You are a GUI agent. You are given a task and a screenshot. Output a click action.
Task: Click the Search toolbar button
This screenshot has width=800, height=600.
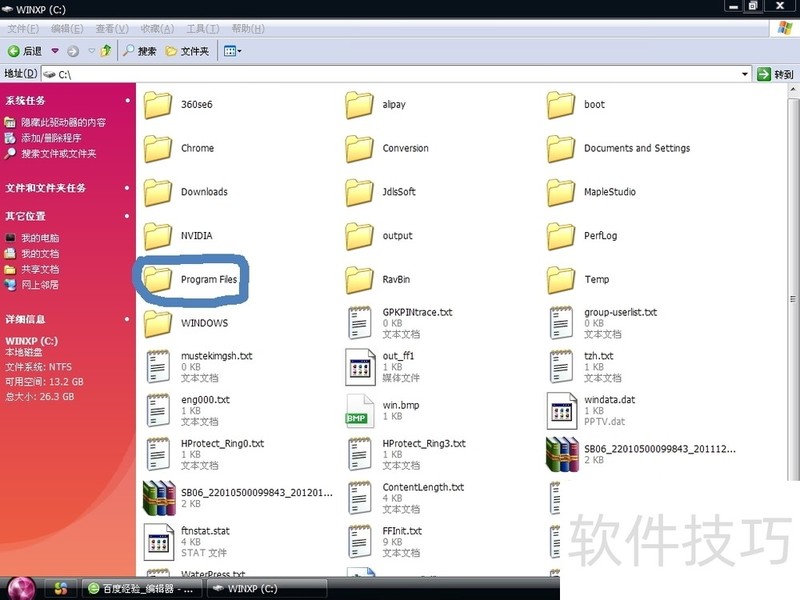click(139, 51)
